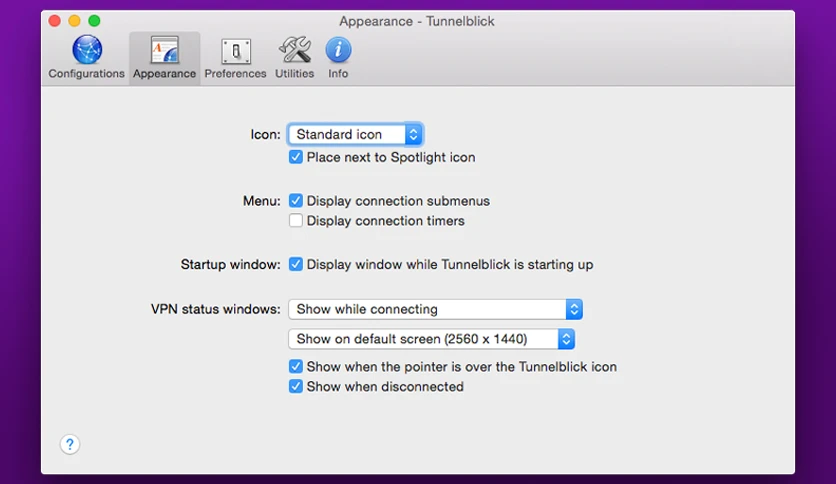Select the Appearance toolbar icon
This screenshot has height=484, width=836.
pyautogui.click(x=164, y=50)
